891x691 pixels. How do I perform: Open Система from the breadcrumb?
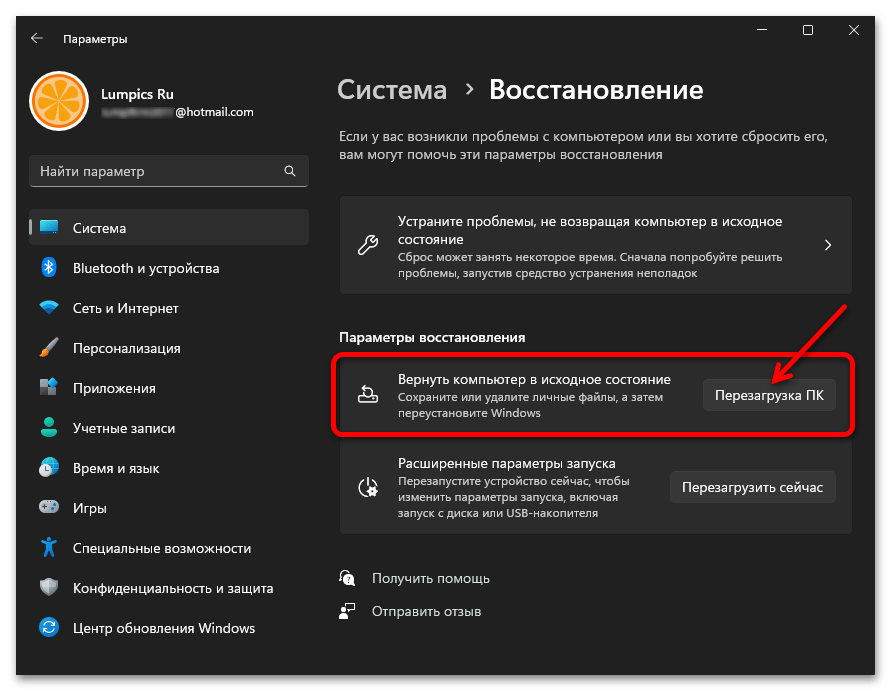click(x=392, y=90)
